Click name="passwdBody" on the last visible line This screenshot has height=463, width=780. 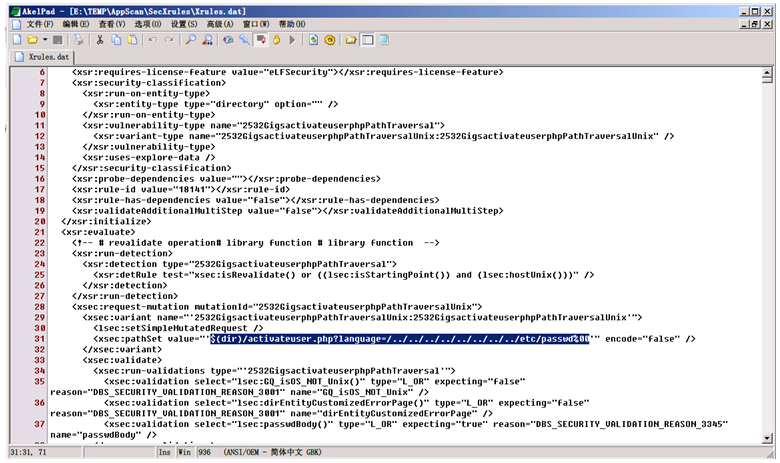96,435
